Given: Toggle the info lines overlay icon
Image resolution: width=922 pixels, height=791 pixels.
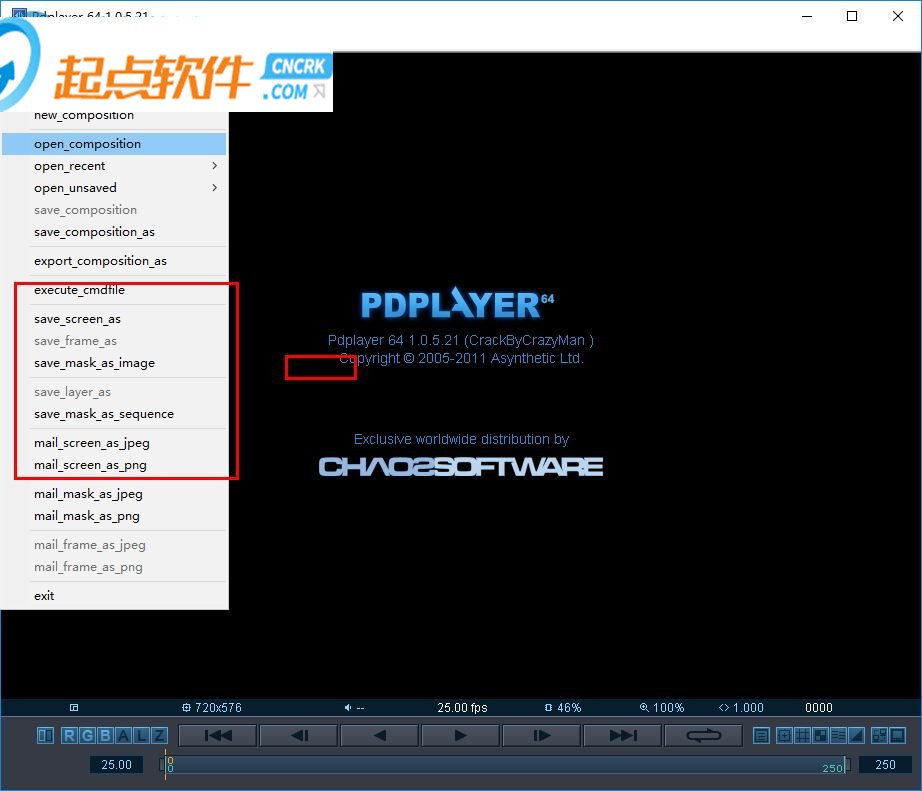Looking at the screenshot, I should click(839, 736).
